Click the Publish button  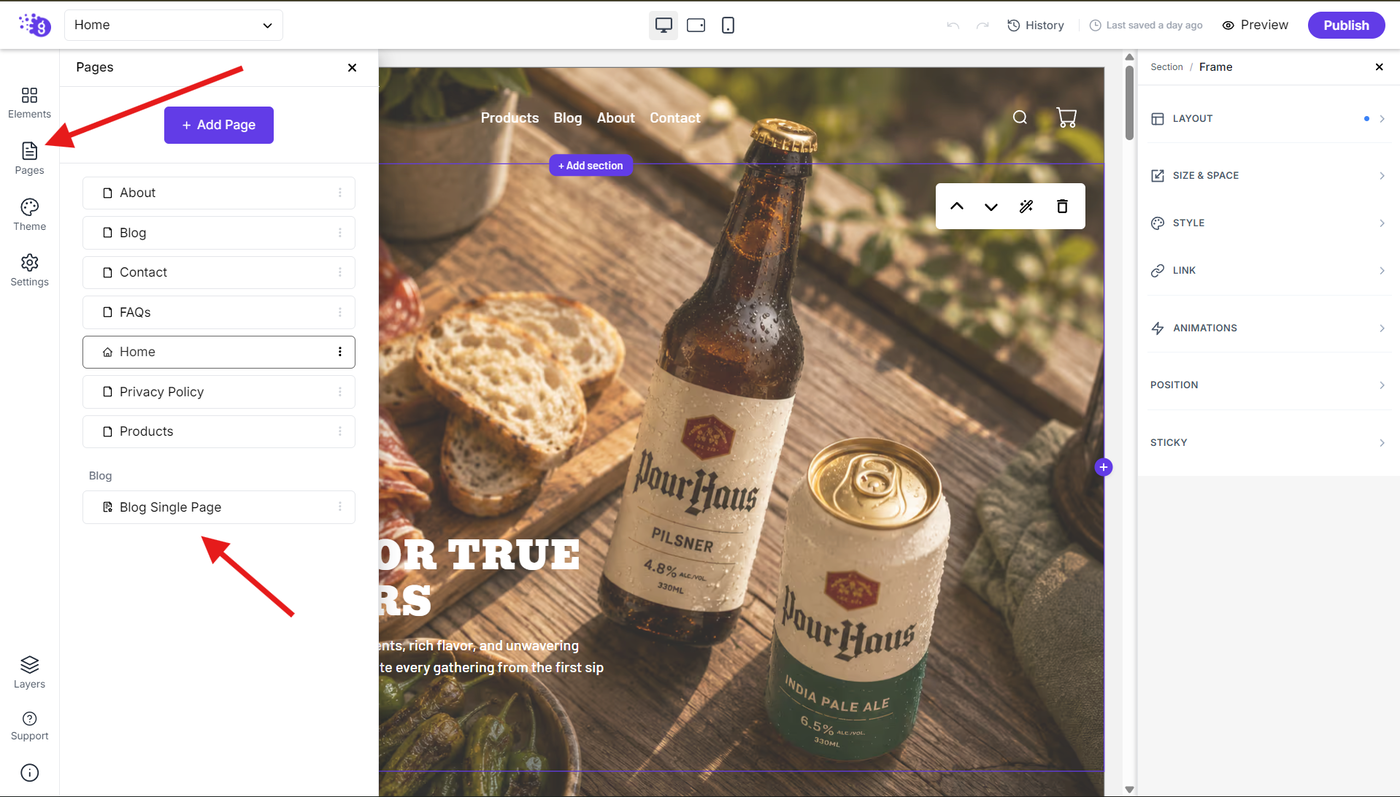click(x=1346, y=25)
